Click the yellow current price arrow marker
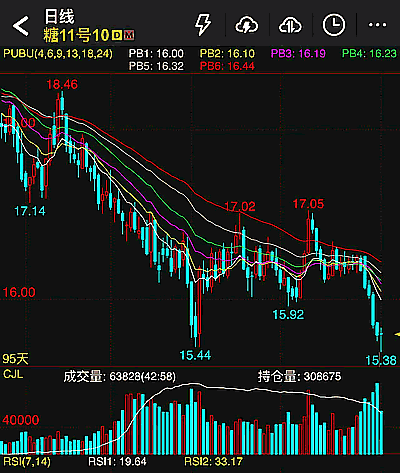 click(x=397, y=334)
